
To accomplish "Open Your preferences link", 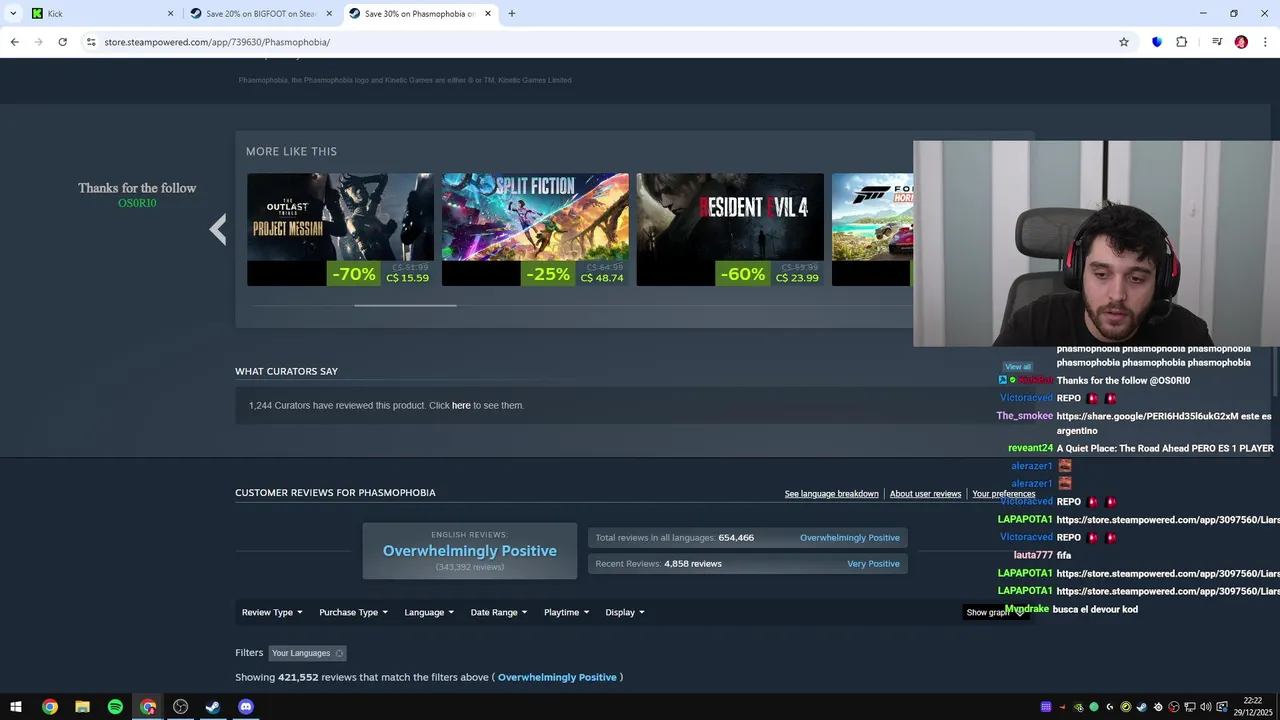I will click(1003, 494).
